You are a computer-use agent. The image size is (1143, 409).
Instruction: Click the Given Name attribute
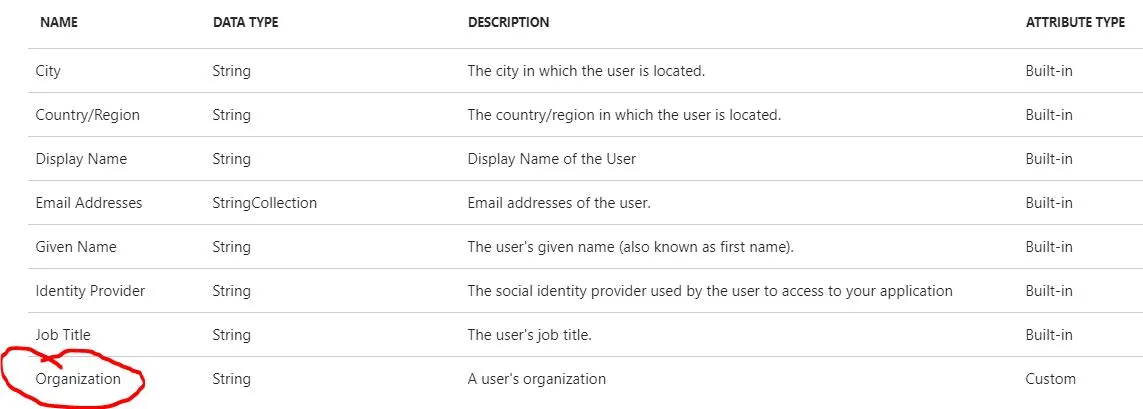point(76,247)
